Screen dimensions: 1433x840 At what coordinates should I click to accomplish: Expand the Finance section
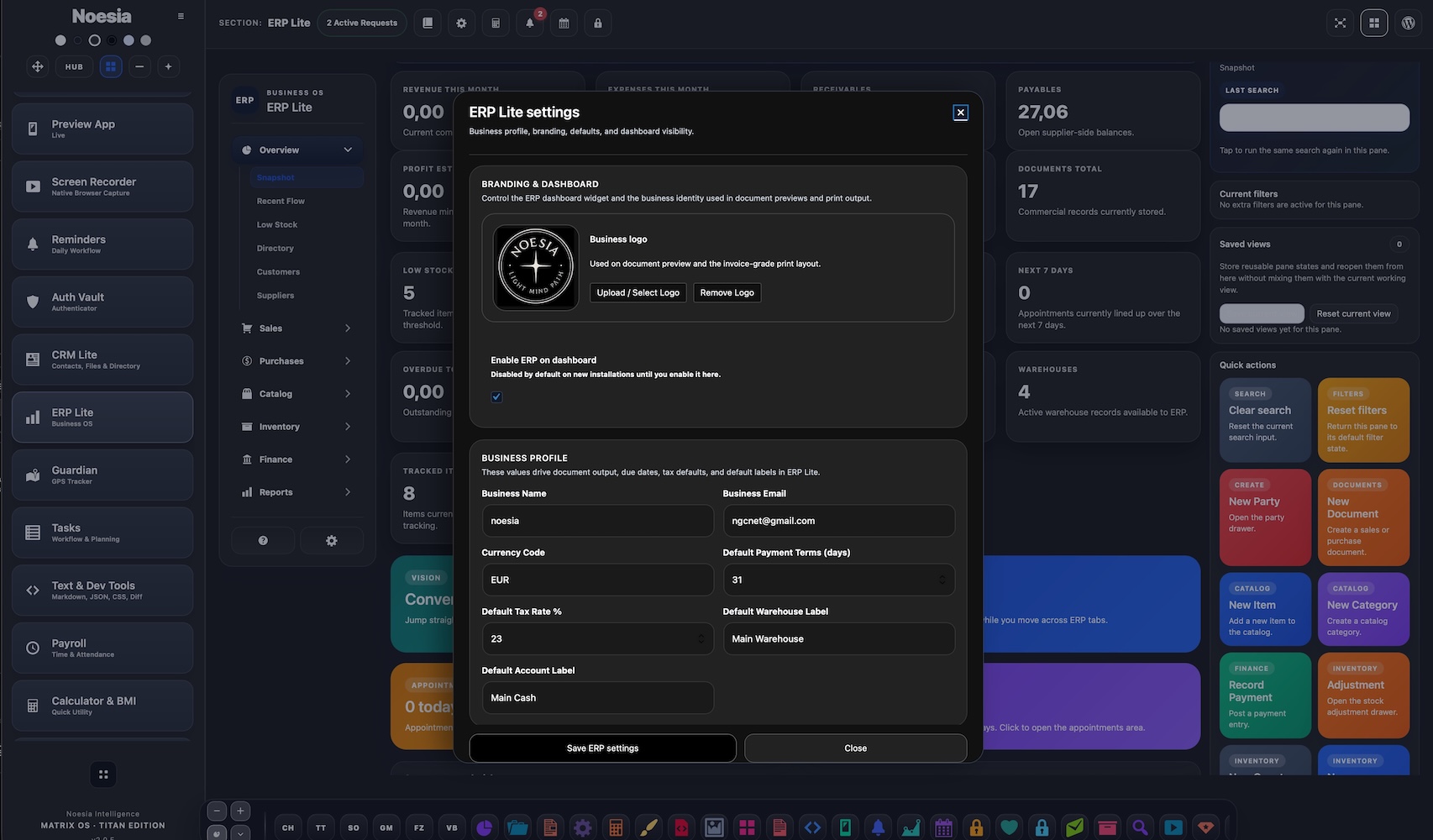coord(298,459)
